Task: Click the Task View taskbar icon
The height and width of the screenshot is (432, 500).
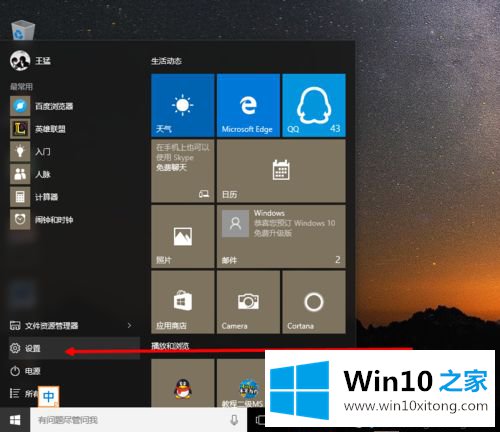Action: 260,420
